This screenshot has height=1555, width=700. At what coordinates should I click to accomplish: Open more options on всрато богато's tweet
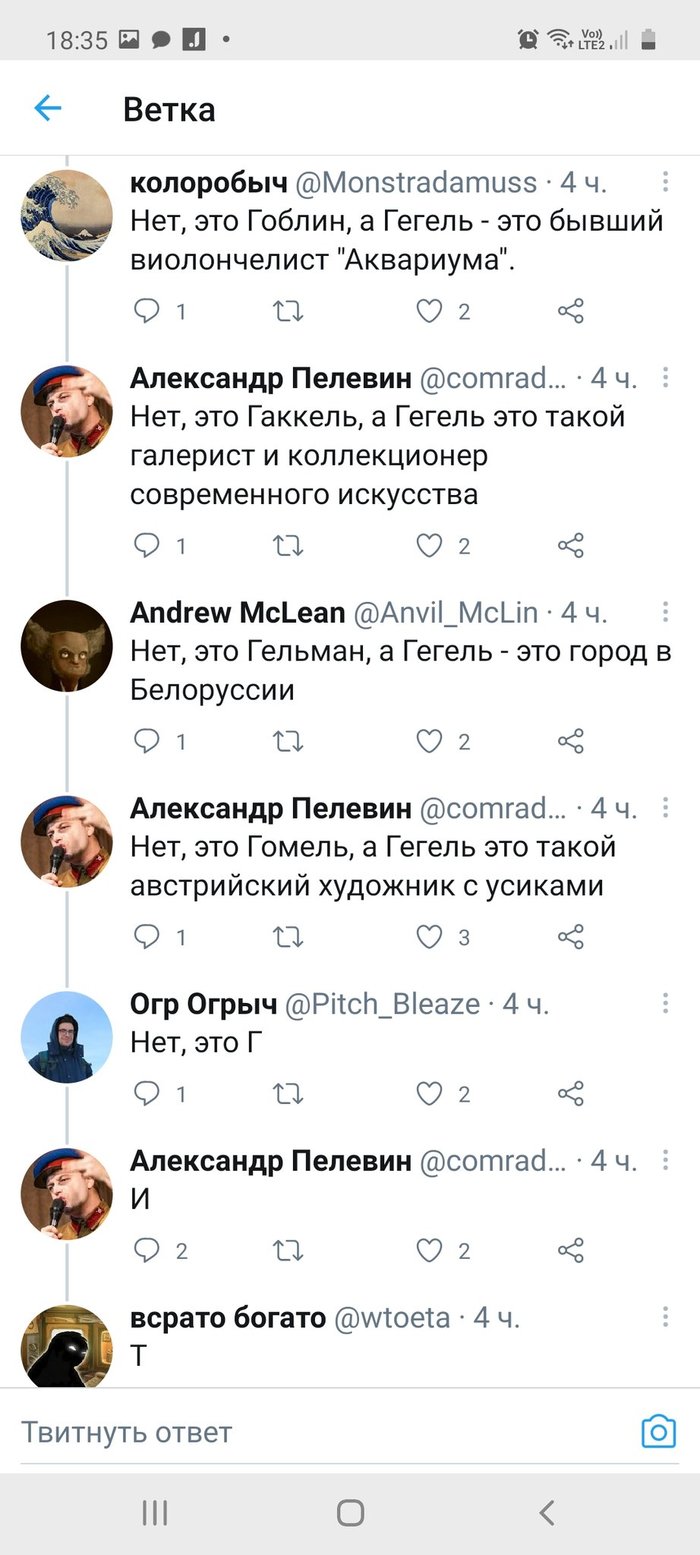pyautogui.click(x=666, y=1317)
